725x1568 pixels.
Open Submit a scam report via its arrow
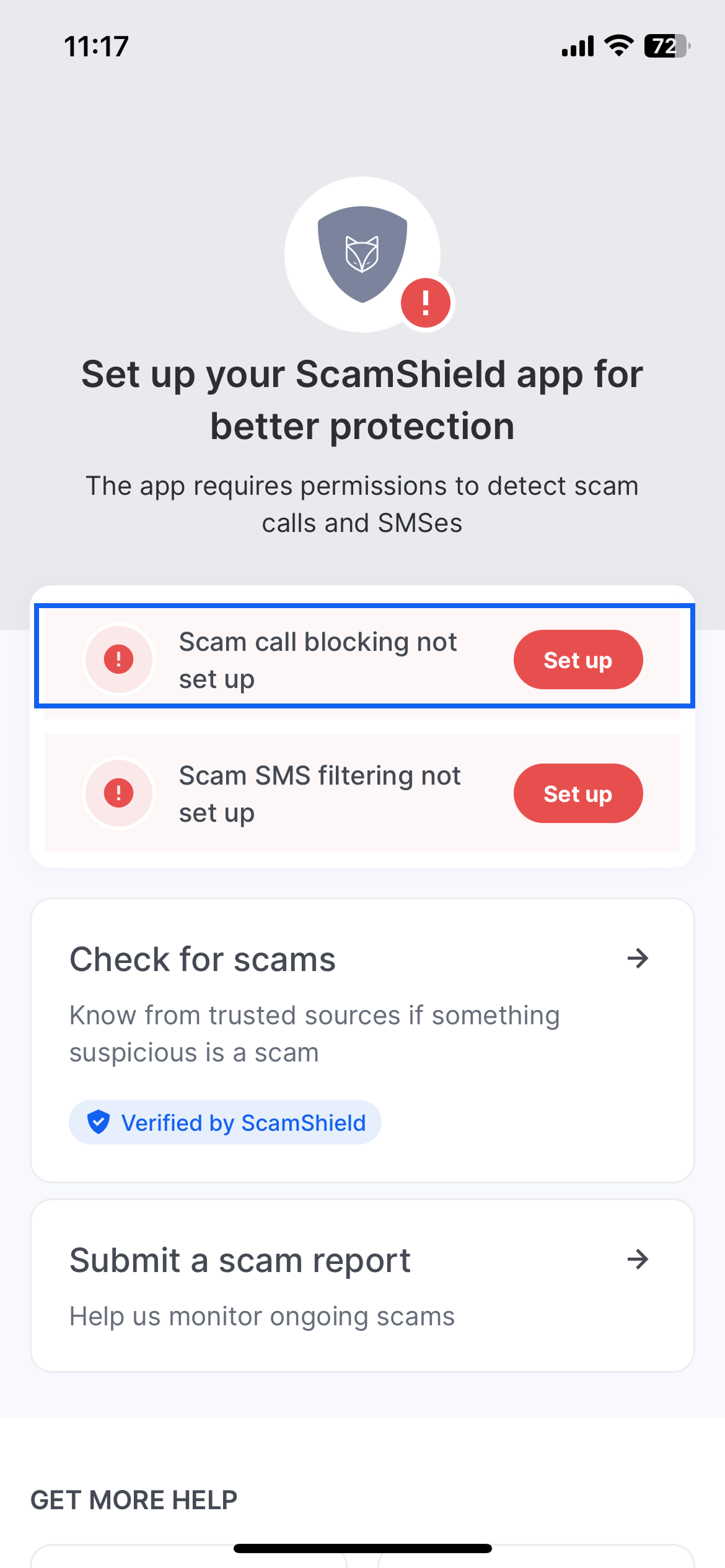(x=637, y=1259)
